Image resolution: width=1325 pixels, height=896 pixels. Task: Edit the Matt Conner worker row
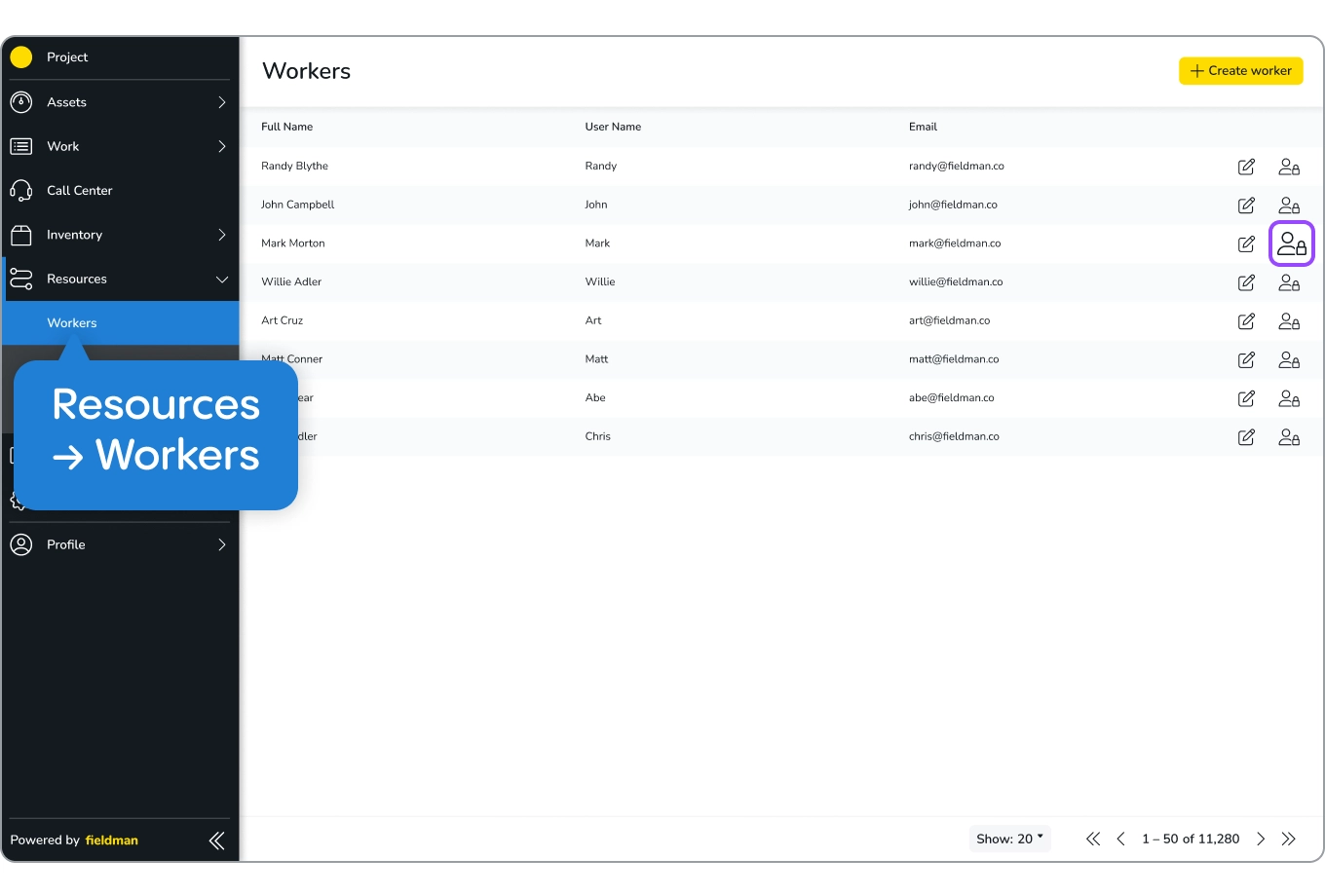1246,360
